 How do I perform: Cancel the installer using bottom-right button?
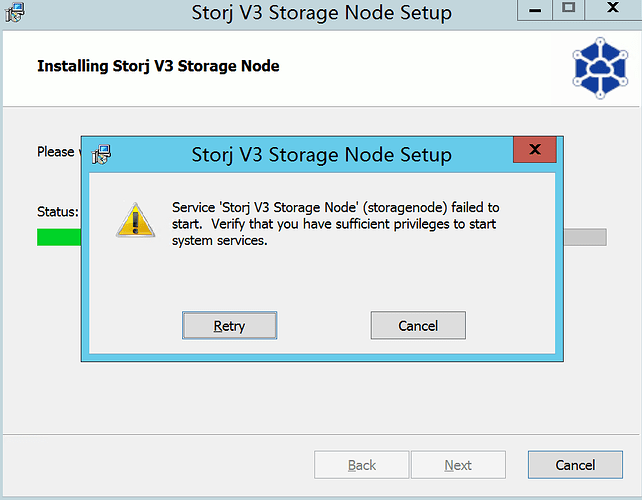[x=575, y=464]
